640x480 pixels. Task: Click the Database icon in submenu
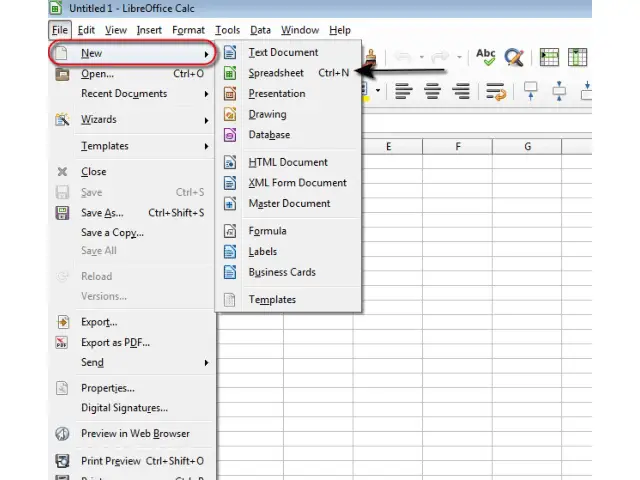[230, 135]
